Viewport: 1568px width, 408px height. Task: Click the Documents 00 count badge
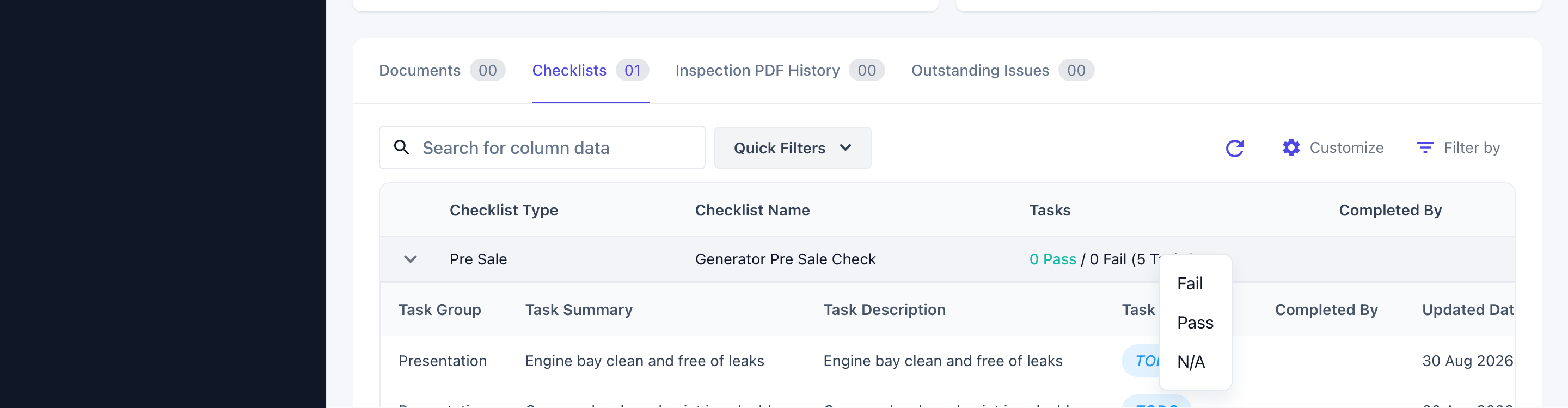click(488, 71)
